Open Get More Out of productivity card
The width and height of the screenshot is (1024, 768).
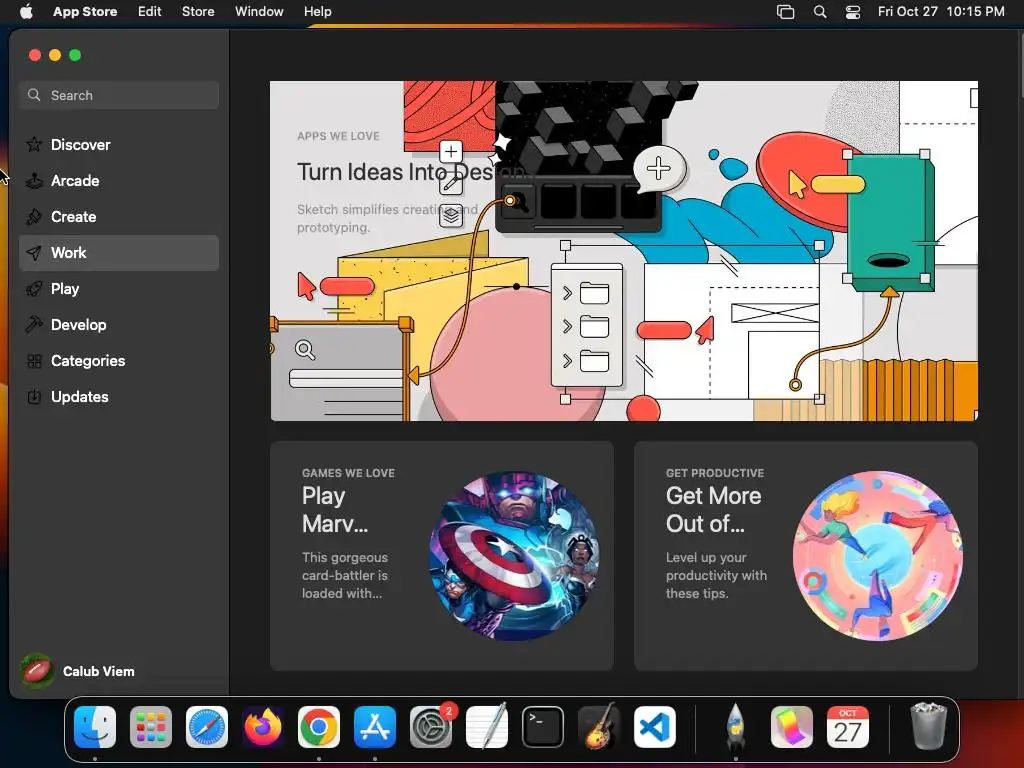(806, 556)
